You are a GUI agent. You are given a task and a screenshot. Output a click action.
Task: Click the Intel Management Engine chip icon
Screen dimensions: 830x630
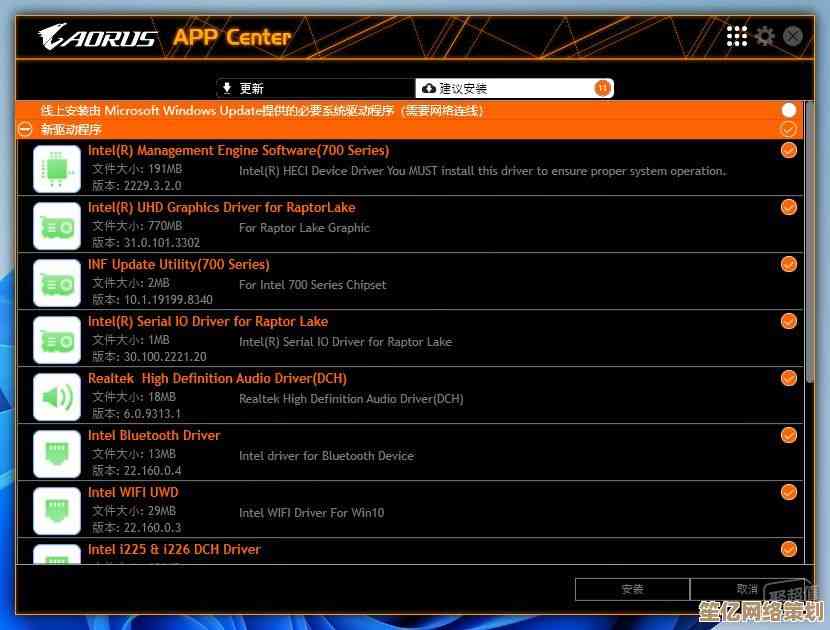click(x=57, y=169)
